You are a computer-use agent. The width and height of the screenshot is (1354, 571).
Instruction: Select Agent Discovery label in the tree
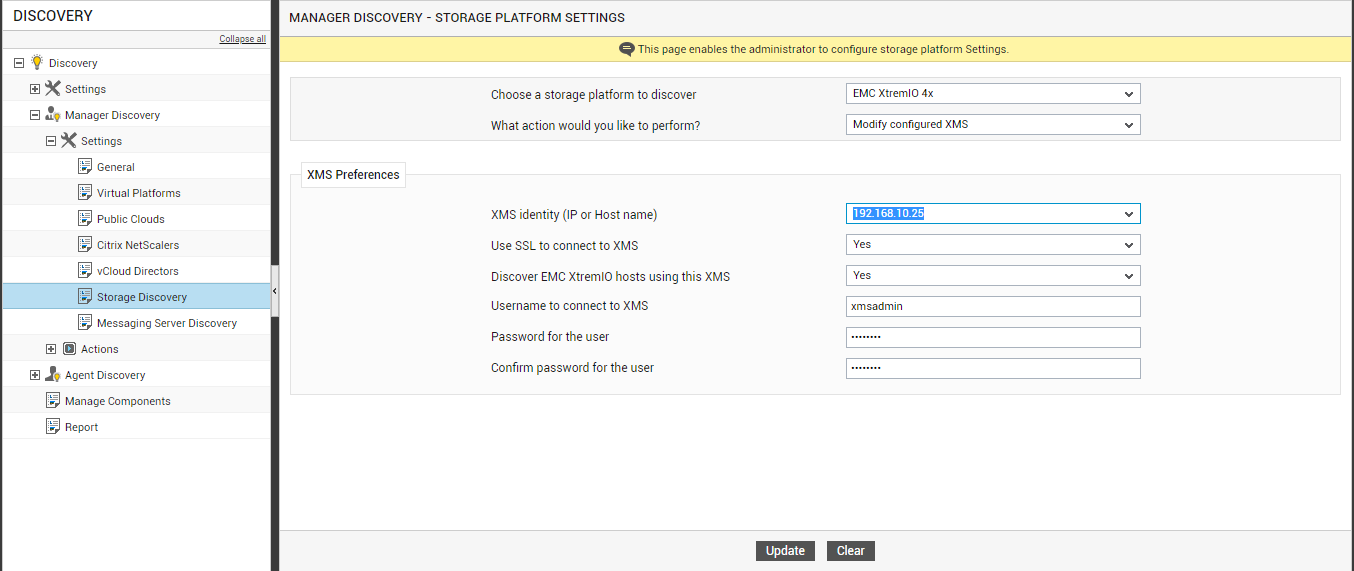[x=105, y=375]
